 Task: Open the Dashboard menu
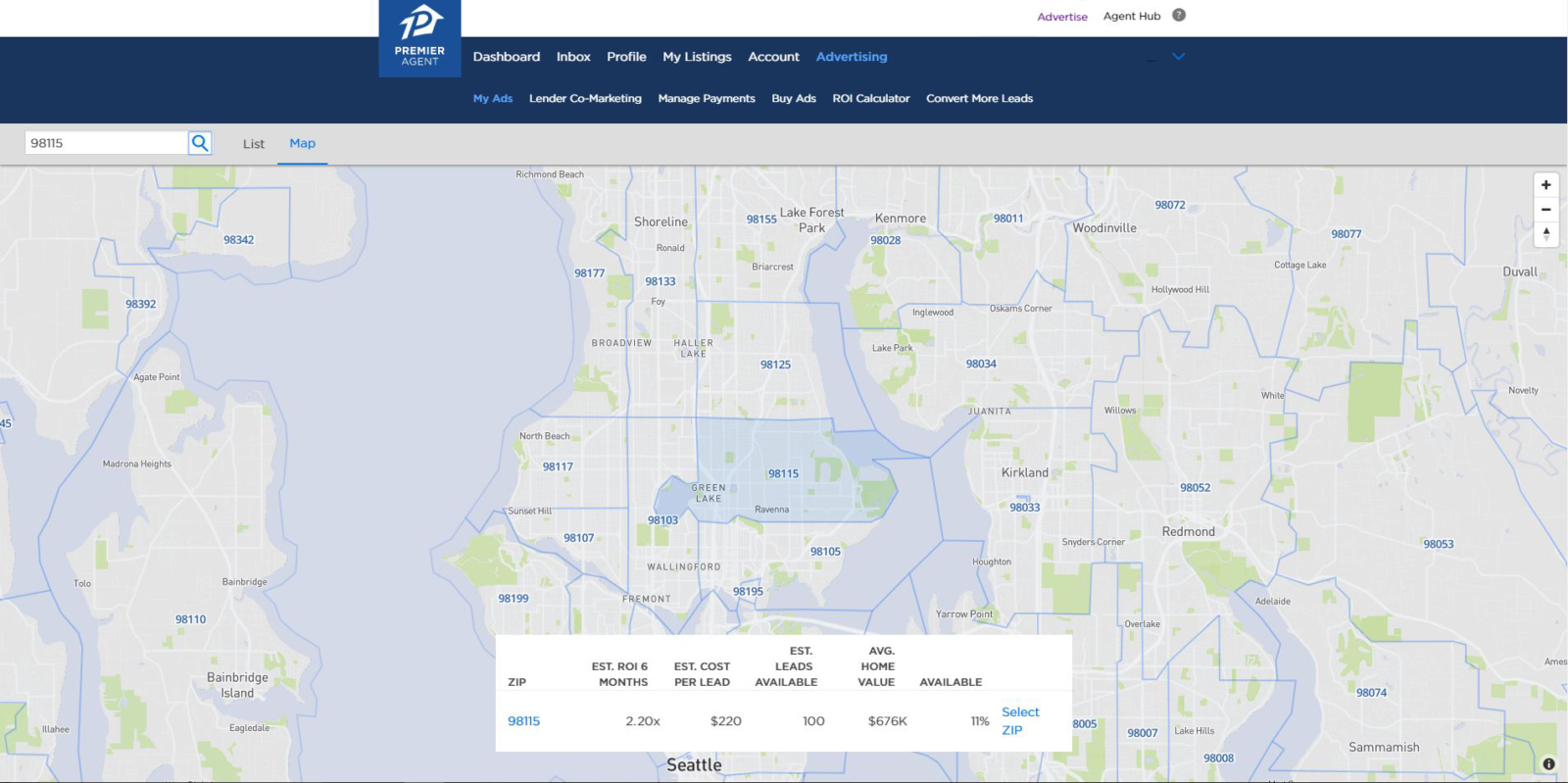507,57
